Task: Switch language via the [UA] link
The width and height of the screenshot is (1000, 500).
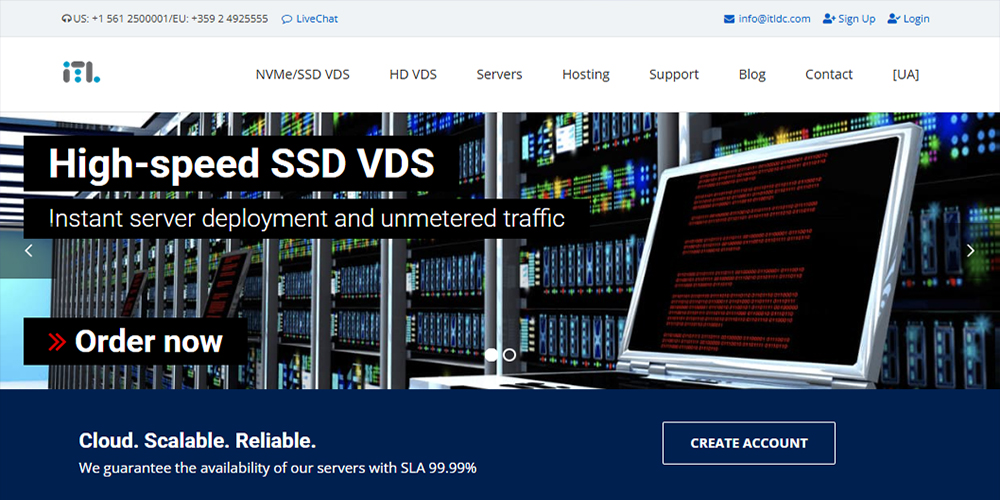Action: click(x=905, y=74)
